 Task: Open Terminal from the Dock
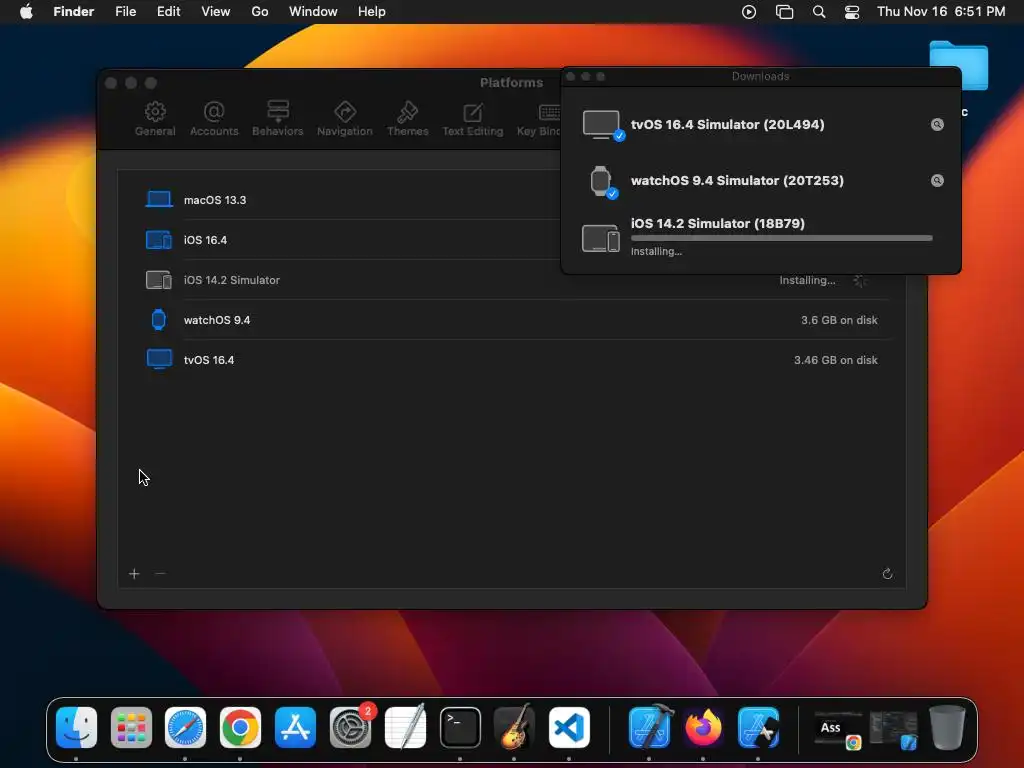460,727
